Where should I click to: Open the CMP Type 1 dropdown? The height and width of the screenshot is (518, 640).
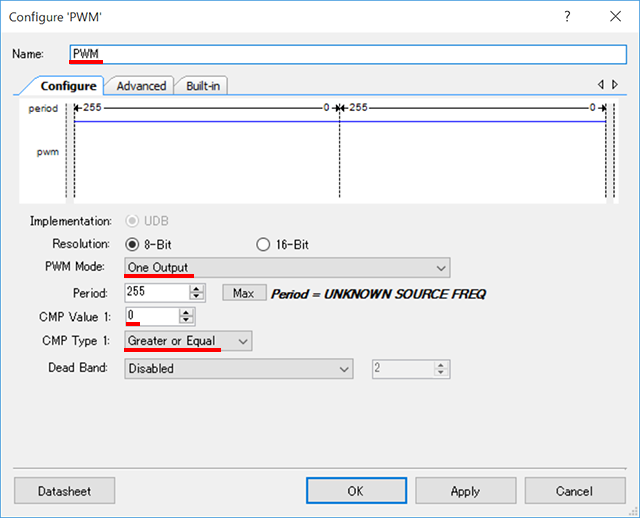(x=188, y=341)
